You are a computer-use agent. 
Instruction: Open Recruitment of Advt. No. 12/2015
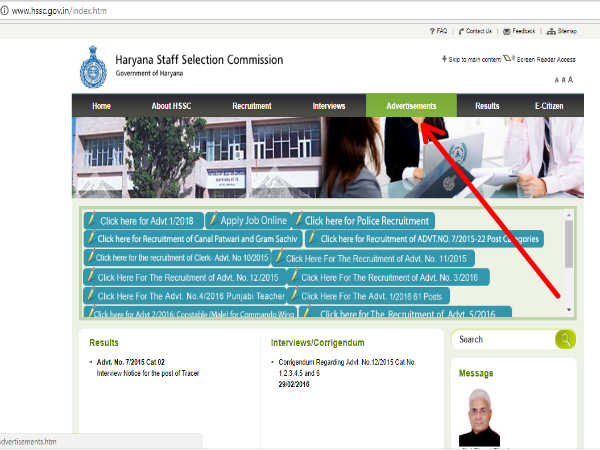[184, 277]
